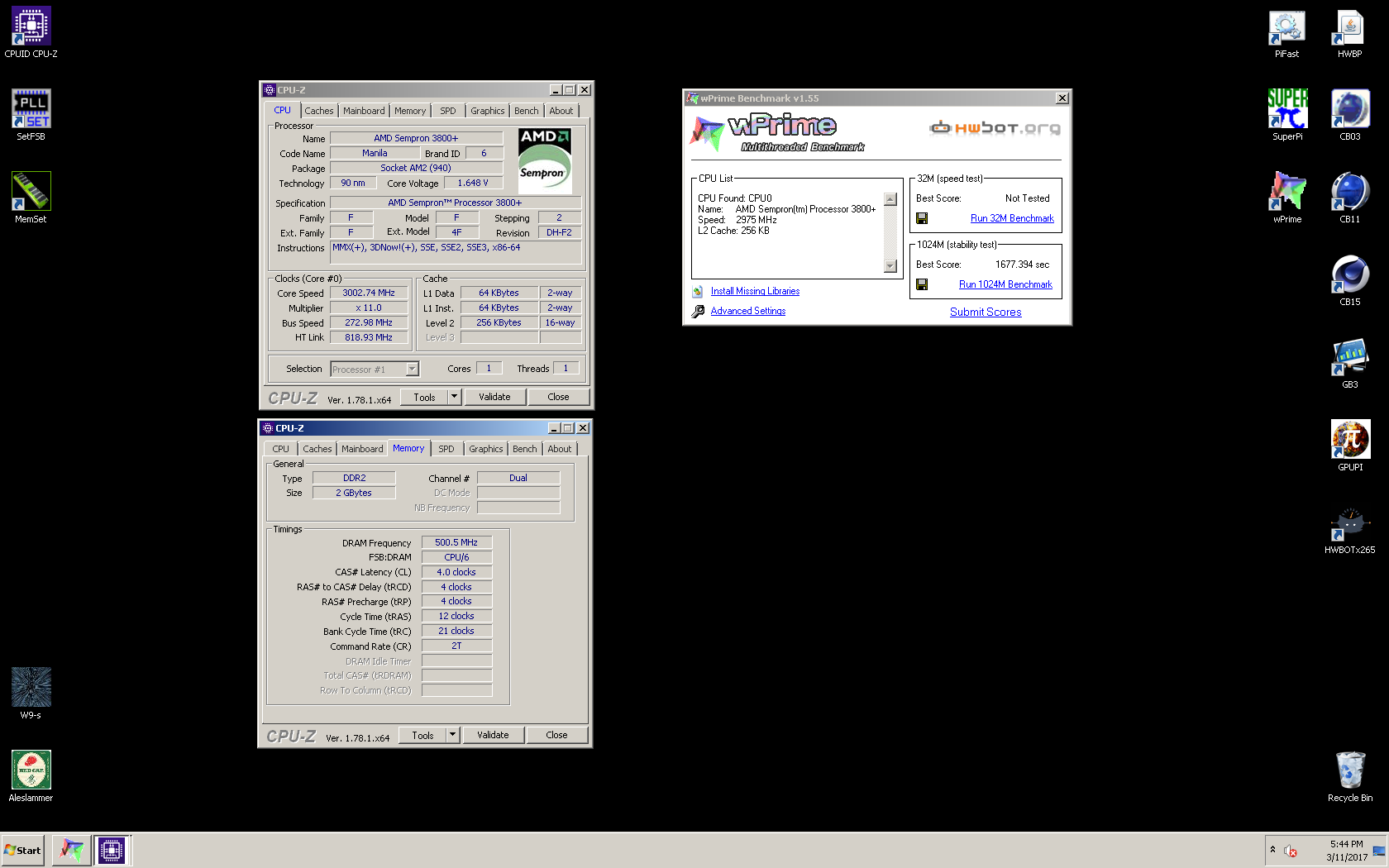
Task: Open MemSet desktop shortcut
Action: [x=31, y=198]
